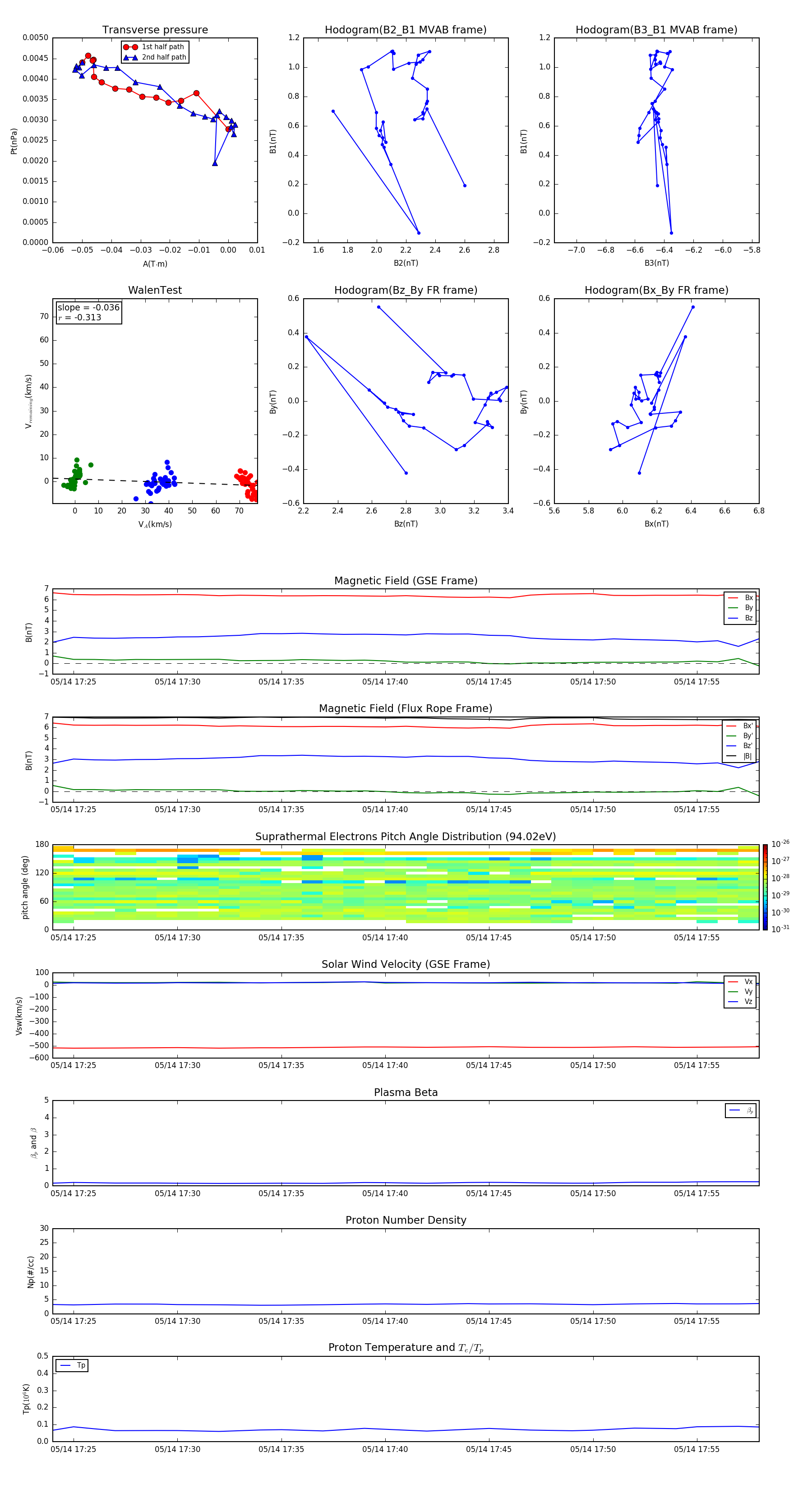Click the 'B3(nT)' x-axis label
This screenshot has height=1489, width=812.
click(656, 263)
